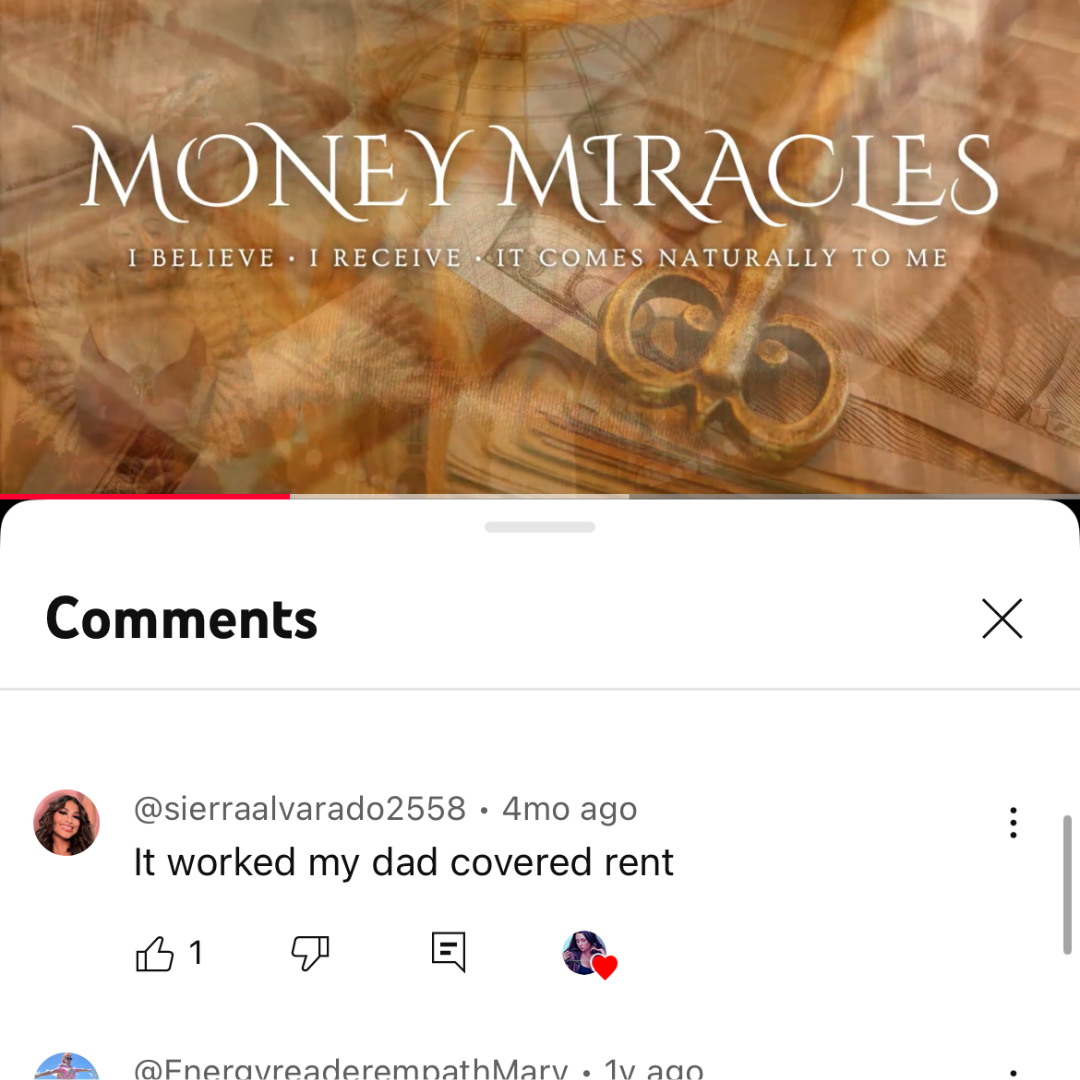Viewport: 1080px width, 1080px height.
Task: Tap the Comments header title
Action: (181, 619)
